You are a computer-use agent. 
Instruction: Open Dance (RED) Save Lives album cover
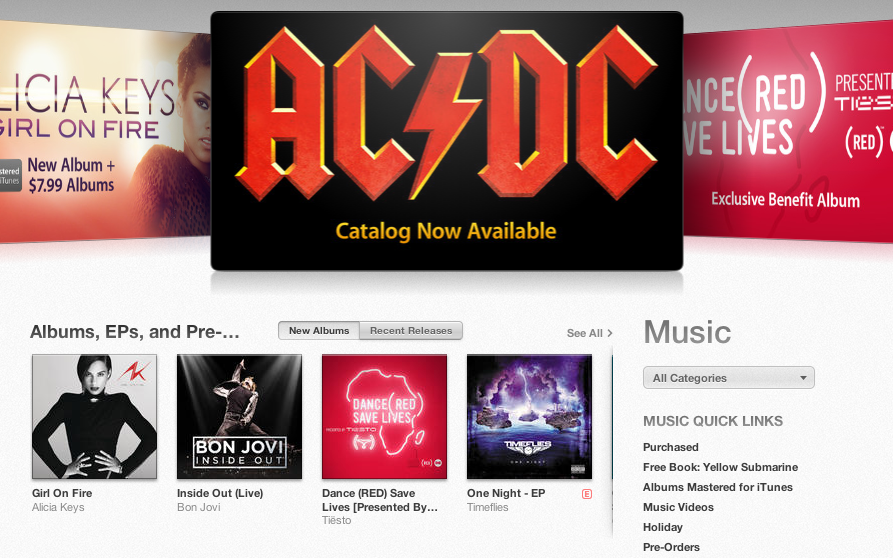tap(384, 416)
